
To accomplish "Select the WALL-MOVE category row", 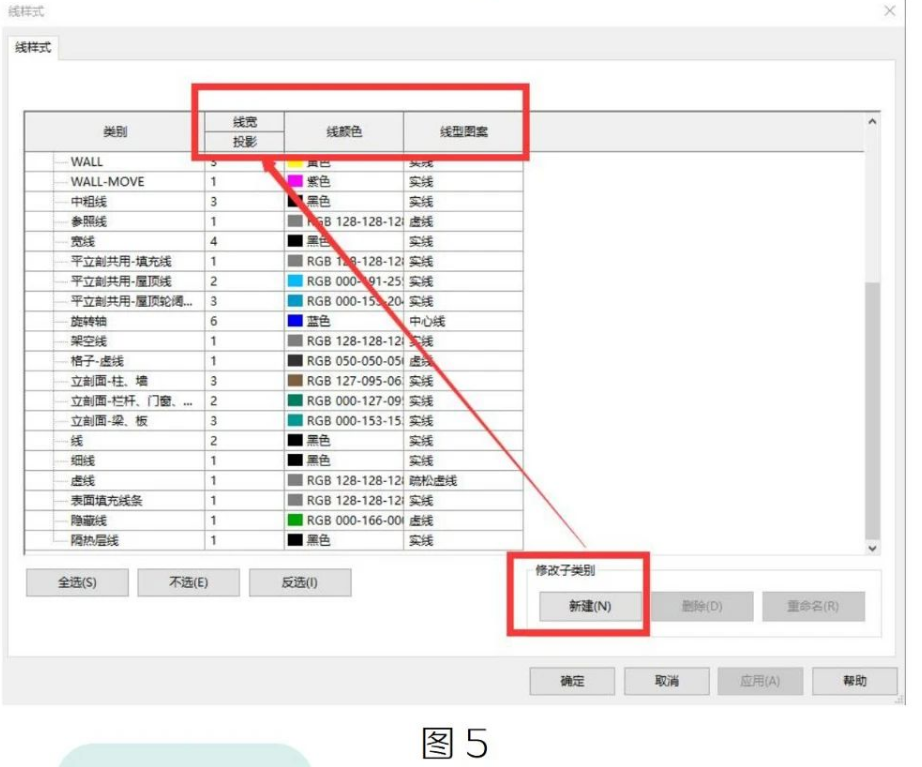I will (x=107, y=181).
